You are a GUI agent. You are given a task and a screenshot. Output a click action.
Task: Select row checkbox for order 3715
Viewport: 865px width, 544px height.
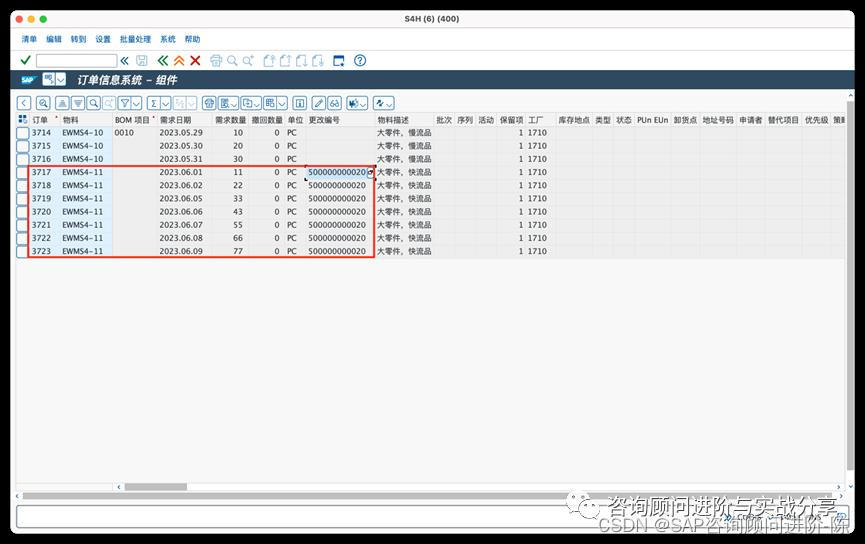23,146
